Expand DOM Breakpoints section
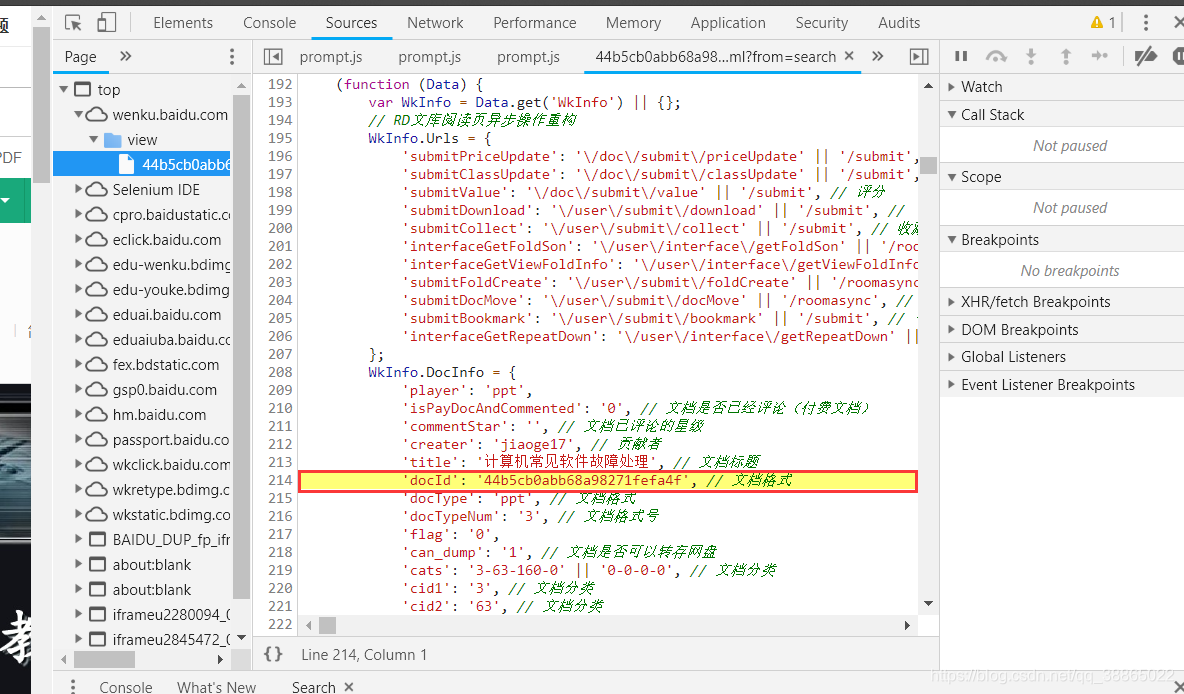 tap(951, 329)
